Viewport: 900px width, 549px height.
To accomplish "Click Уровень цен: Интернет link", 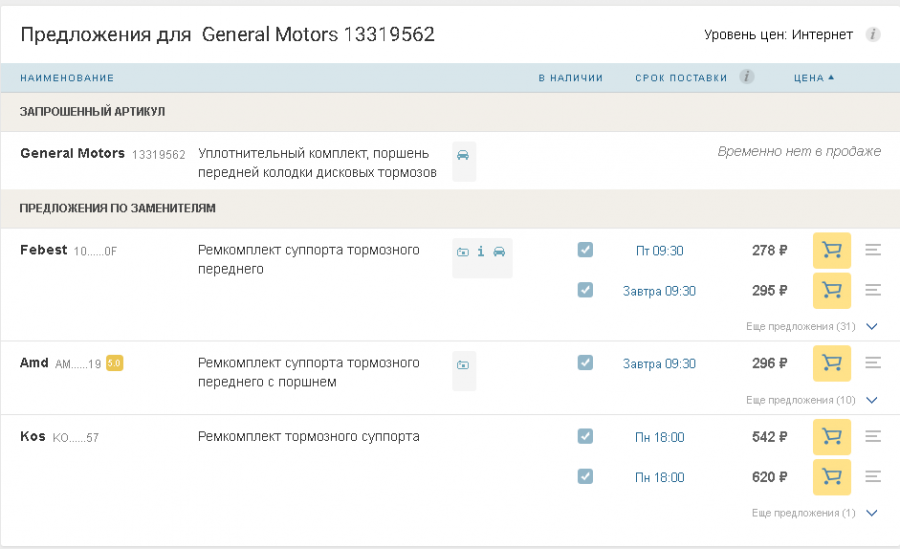I will (x=778, y=34).
